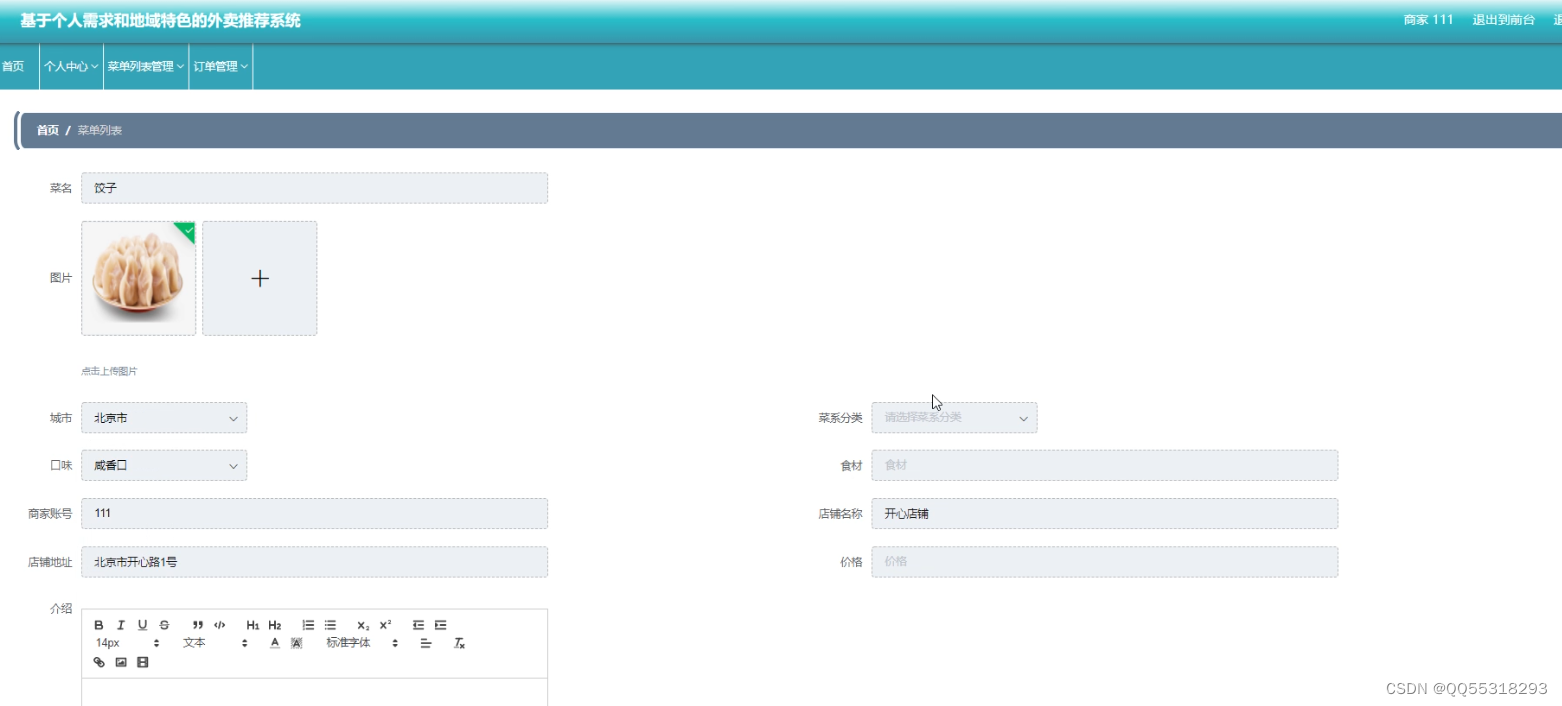Insert a blockquote in the editor

click(198, 625)
